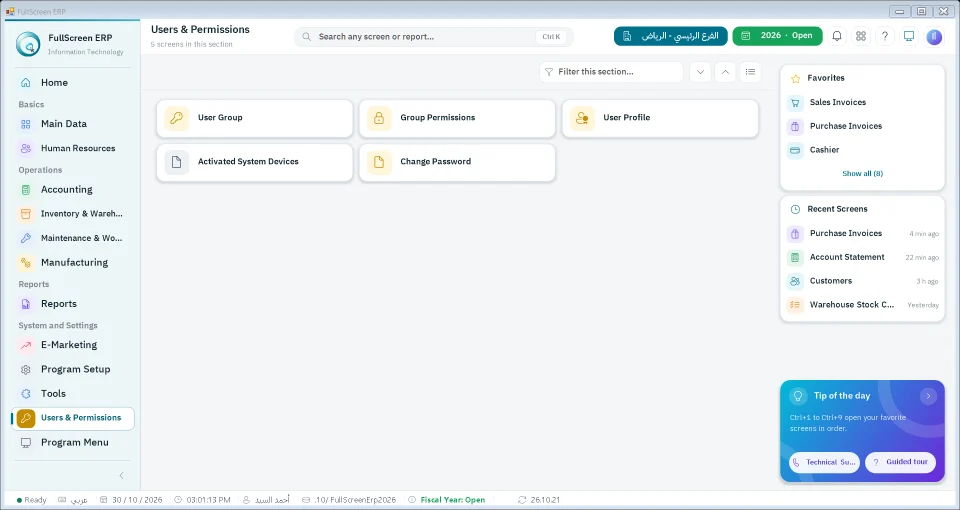Open Main Data in sidebar
Image resolution: width=960 pixels, height=510 pixels.
click(73, 124)
